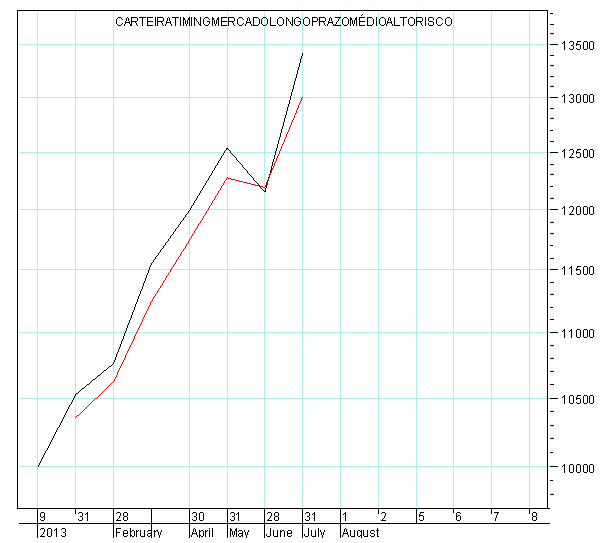Viewport: 602px width, 543px height.
Task: Click black line start point at 10000
Action: tap(38, 466)
